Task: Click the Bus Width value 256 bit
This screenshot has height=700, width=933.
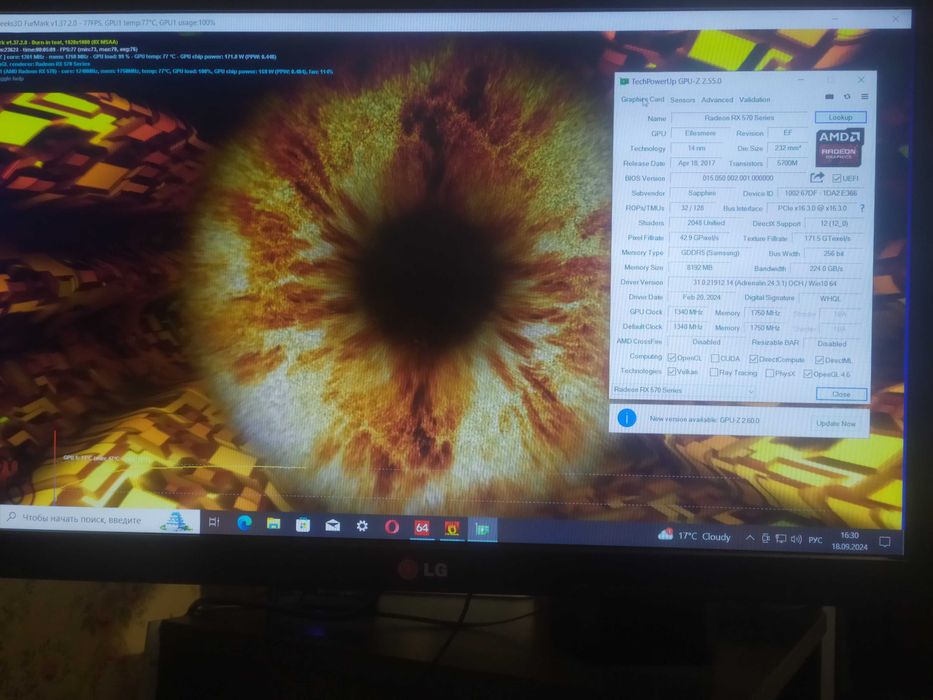Action: click(833, 253)
